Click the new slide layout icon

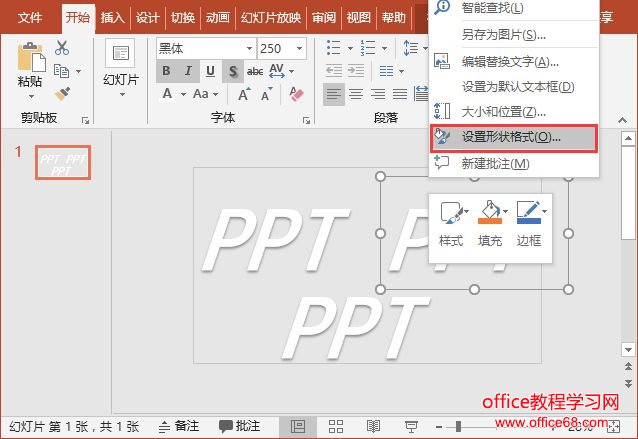coord(120,53)
